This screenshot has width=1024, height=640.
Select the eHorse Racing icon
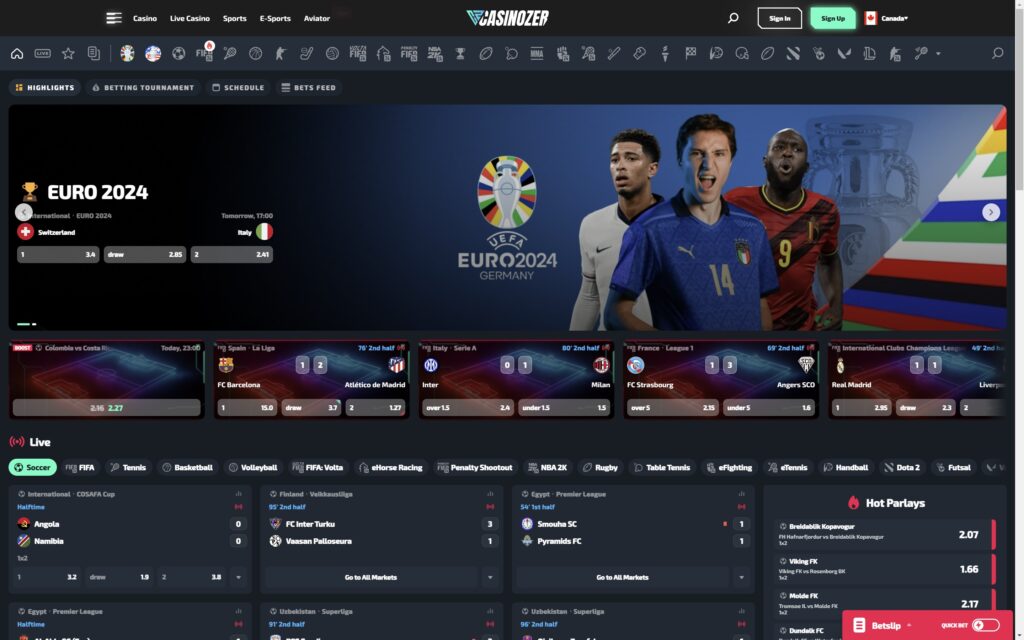[383, 54]
